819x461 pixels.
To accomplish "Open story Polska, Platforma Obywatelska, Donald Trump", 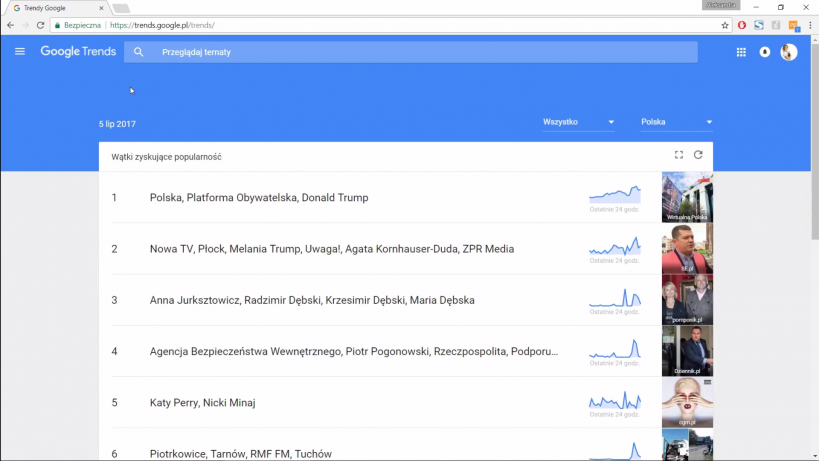I will point(259,198).
